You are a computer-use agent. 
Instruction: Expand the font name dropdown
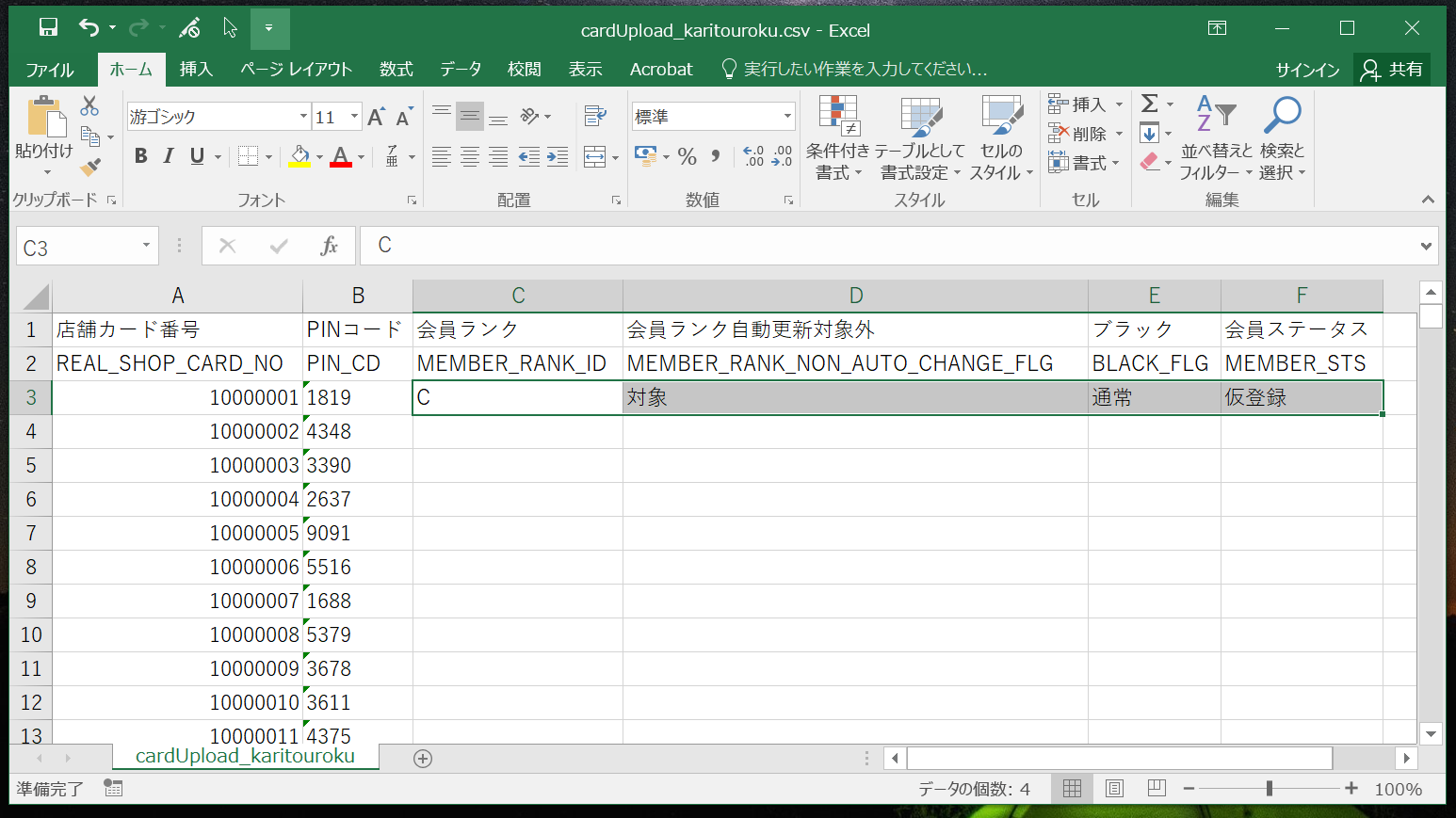click(x=303, y=117)
